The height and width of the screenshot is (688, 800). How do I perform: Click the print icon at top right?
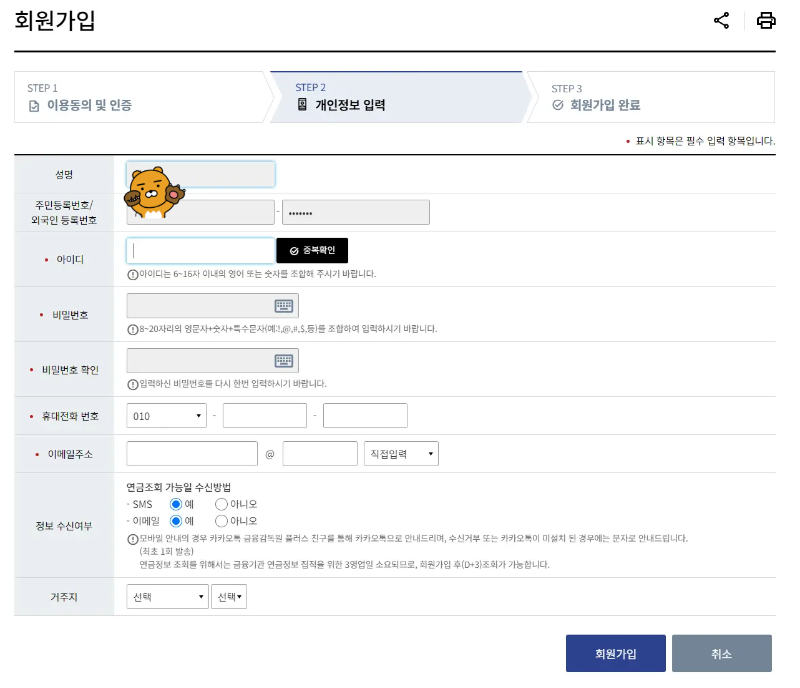(766, 20)
